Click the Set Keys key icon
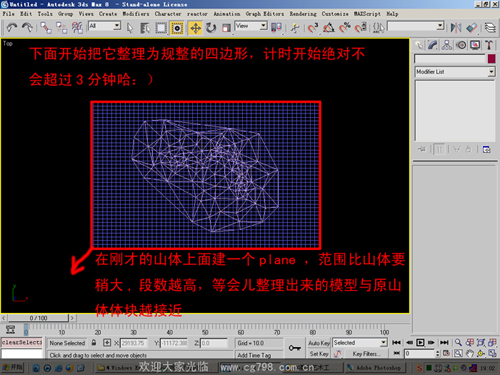 pyautogui.click(x=295, y=348)
